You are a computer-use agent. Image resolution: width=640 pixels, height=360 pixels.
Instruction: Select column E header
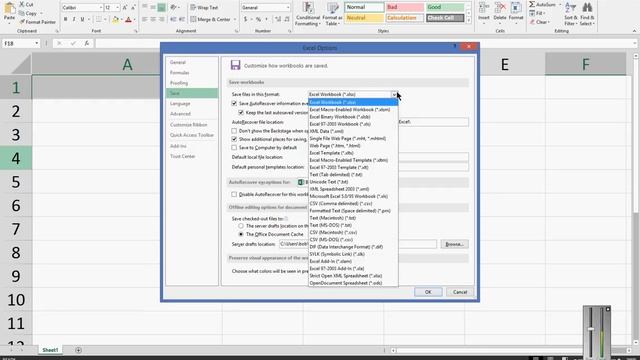pos(505,64)
